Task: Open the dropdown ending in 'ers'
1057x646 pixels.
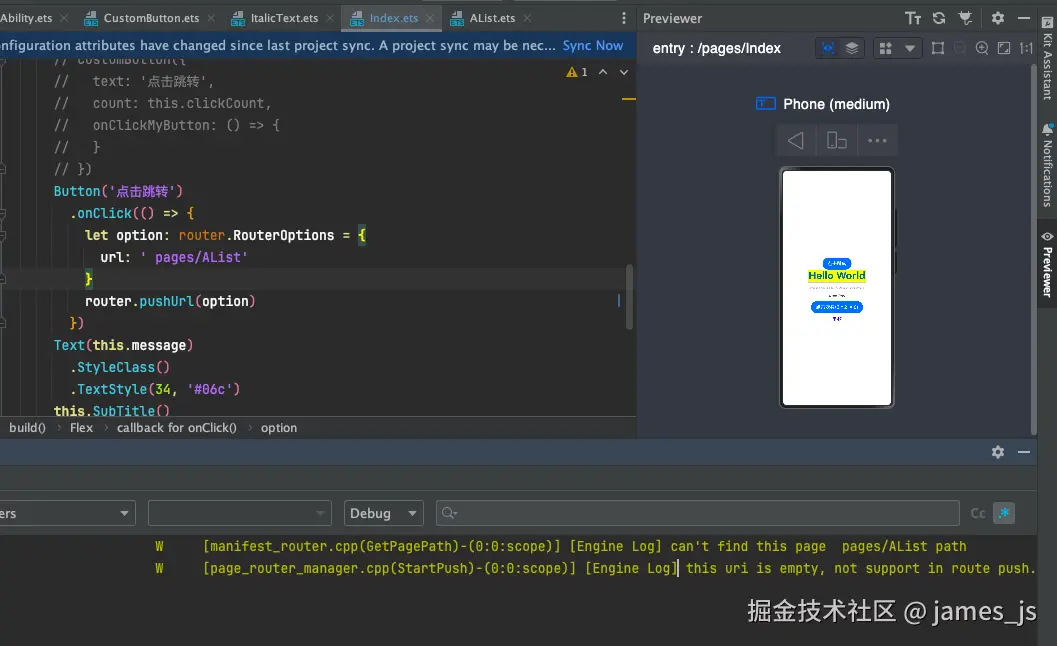Action: [x=67, y=513]
